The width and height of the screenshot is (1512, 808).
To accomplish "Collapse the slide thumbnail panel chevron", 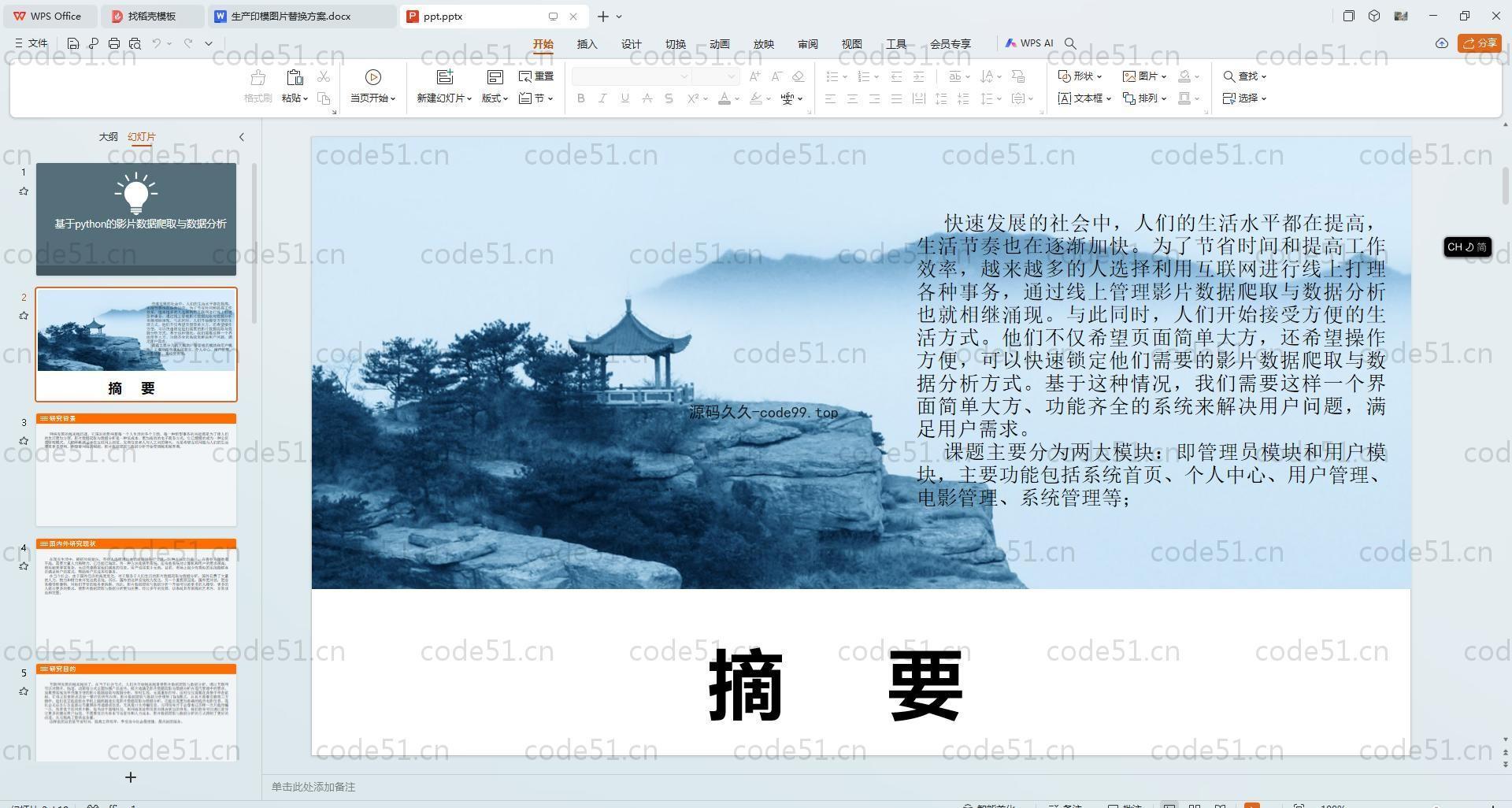I will point(242,137).
